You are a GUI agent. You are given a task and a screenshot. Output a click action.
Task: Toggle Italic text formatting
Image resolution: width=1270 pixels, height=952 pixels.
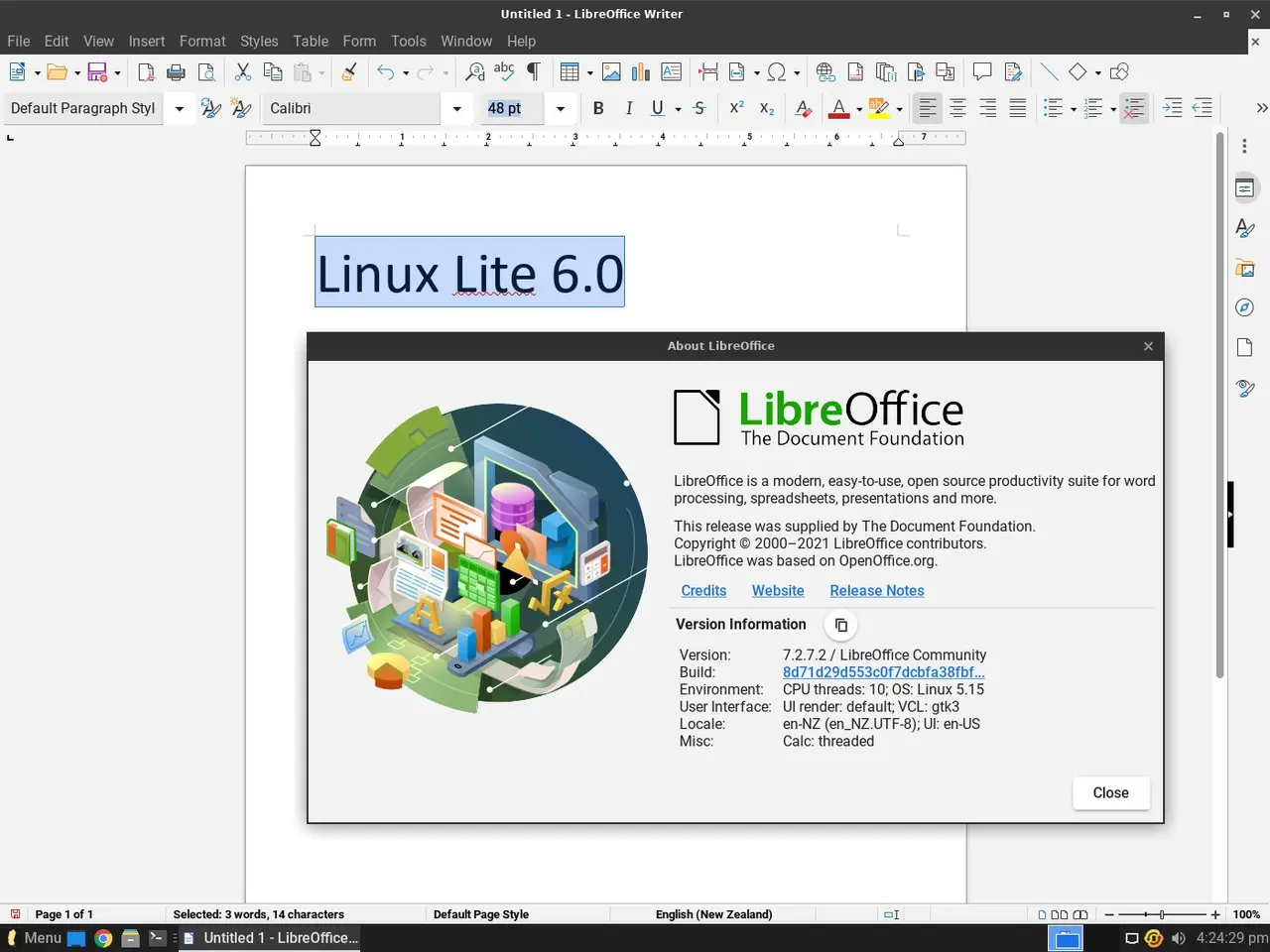point(628,108)
